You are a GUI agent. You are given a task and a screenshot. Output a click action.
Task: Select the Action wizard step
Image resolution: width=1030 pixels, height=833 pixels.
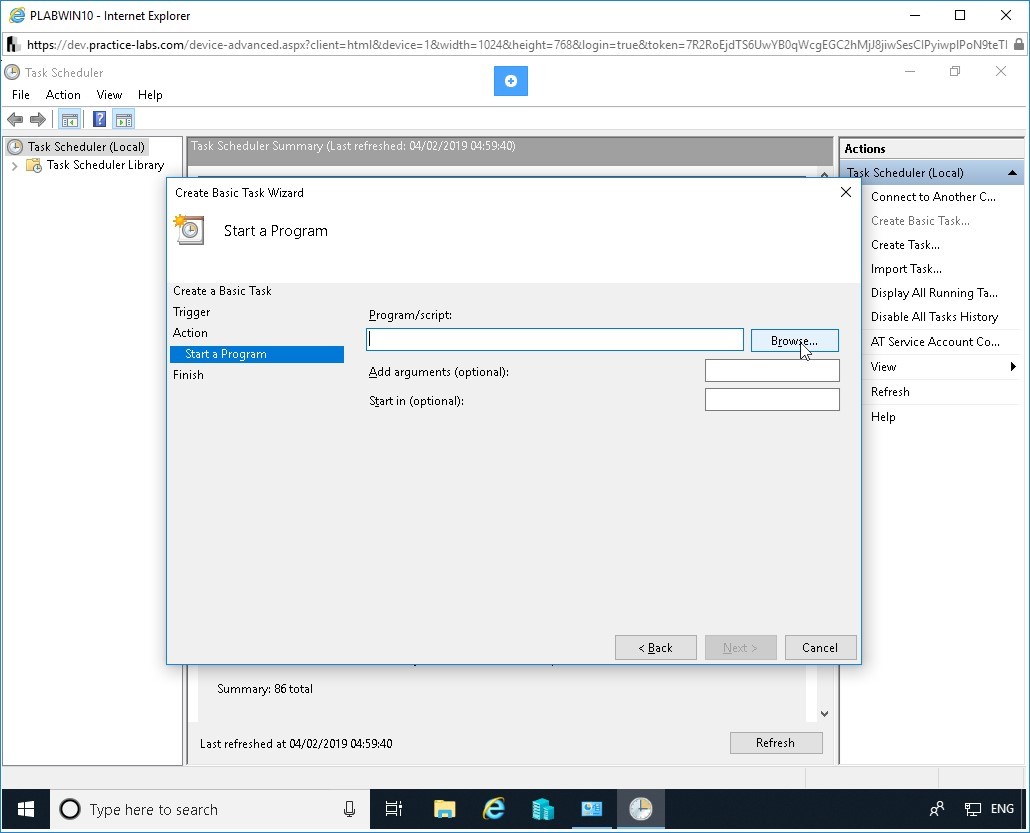tap(190, 332)
